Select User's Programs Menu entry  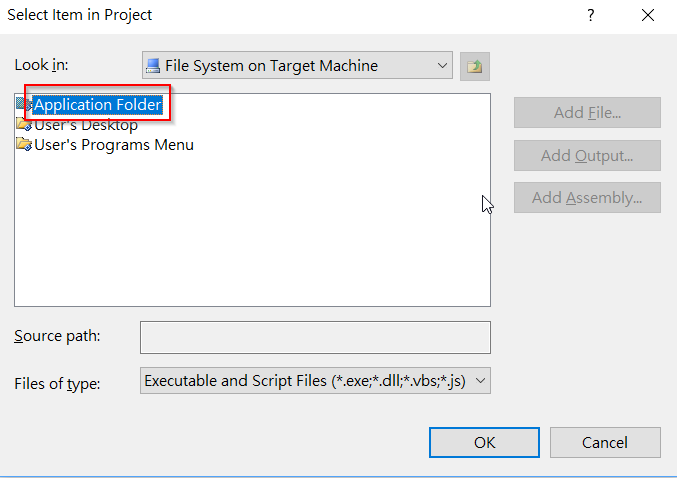tap(114, 145)
